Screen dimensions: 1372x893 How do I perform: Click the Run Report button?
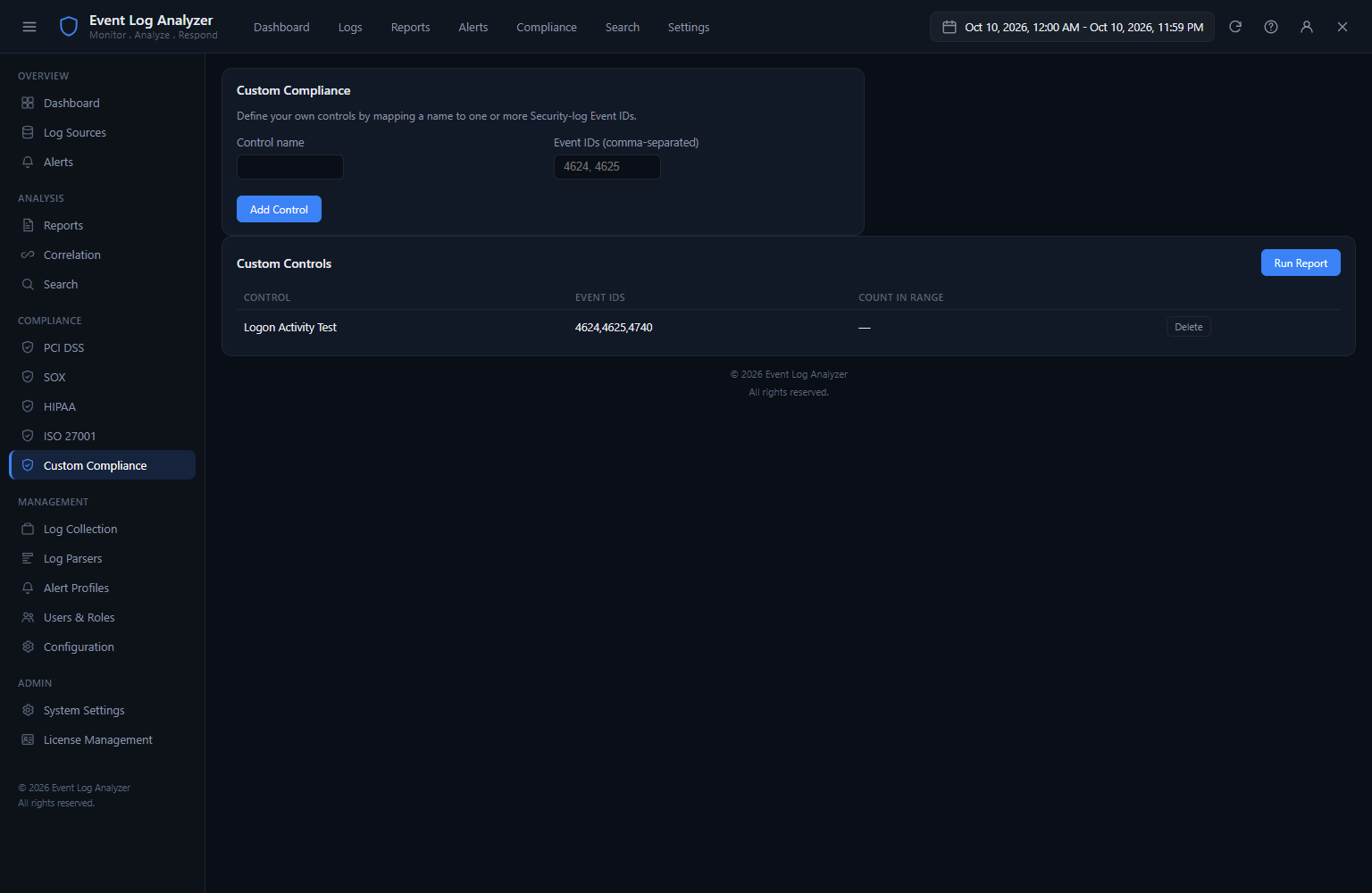click(x=1301, y=263)
